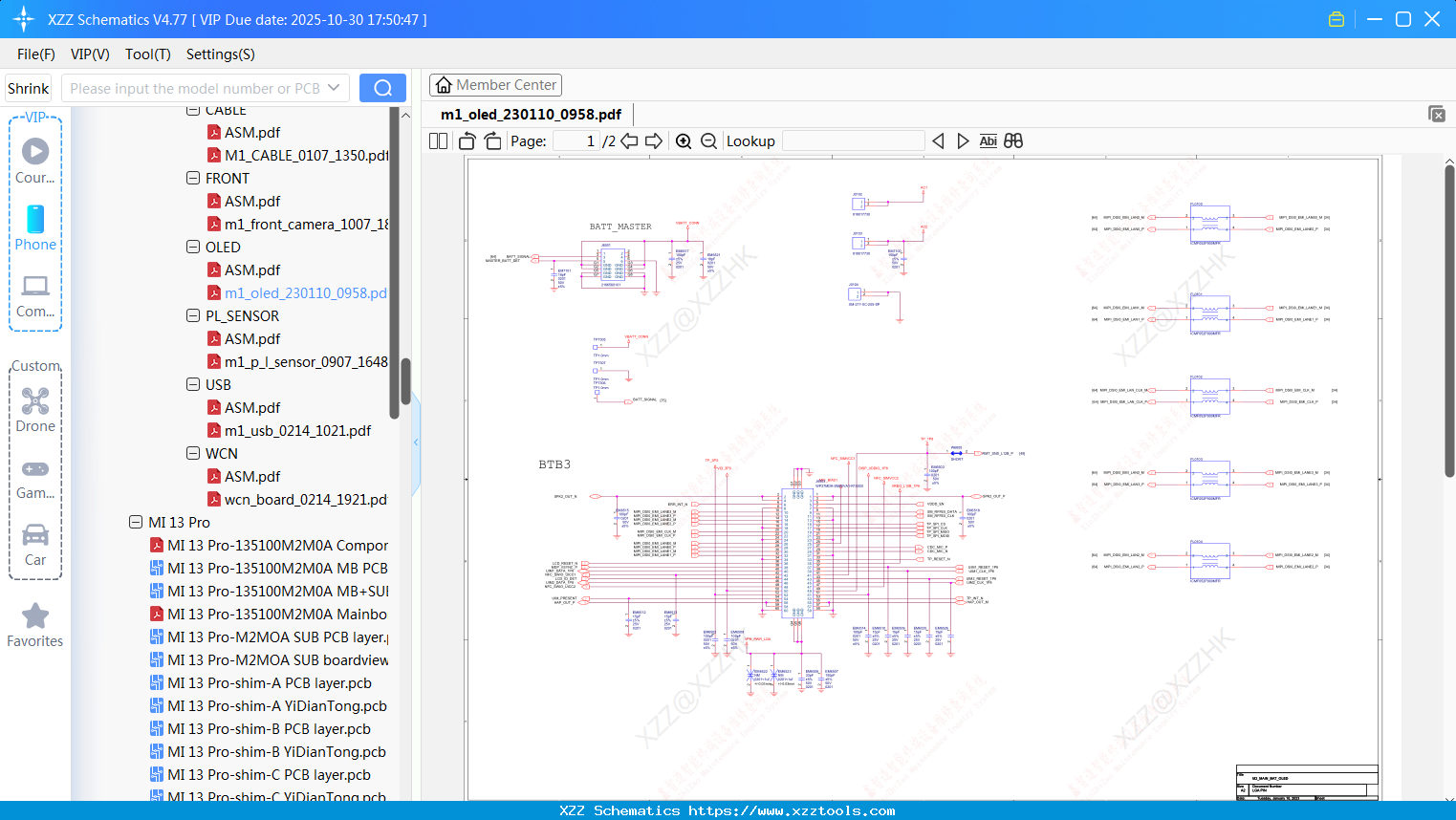Screen dimensions: 1456x820
Task: Rotate page clockwise
Action: point(492,141)
